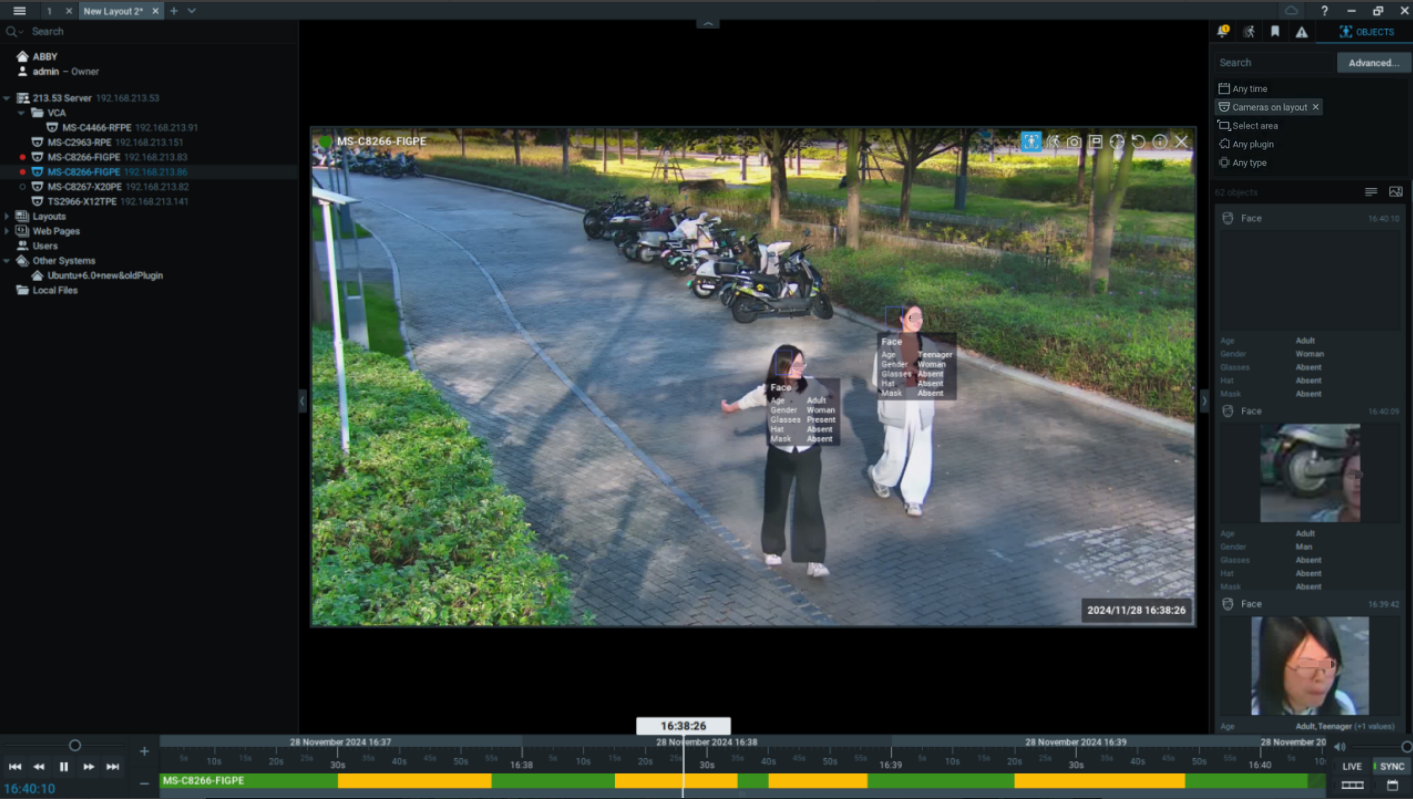Toggle motion search on the camera tile
The height and width of the screenshot is (799, 1413).
click(1053, 142)
